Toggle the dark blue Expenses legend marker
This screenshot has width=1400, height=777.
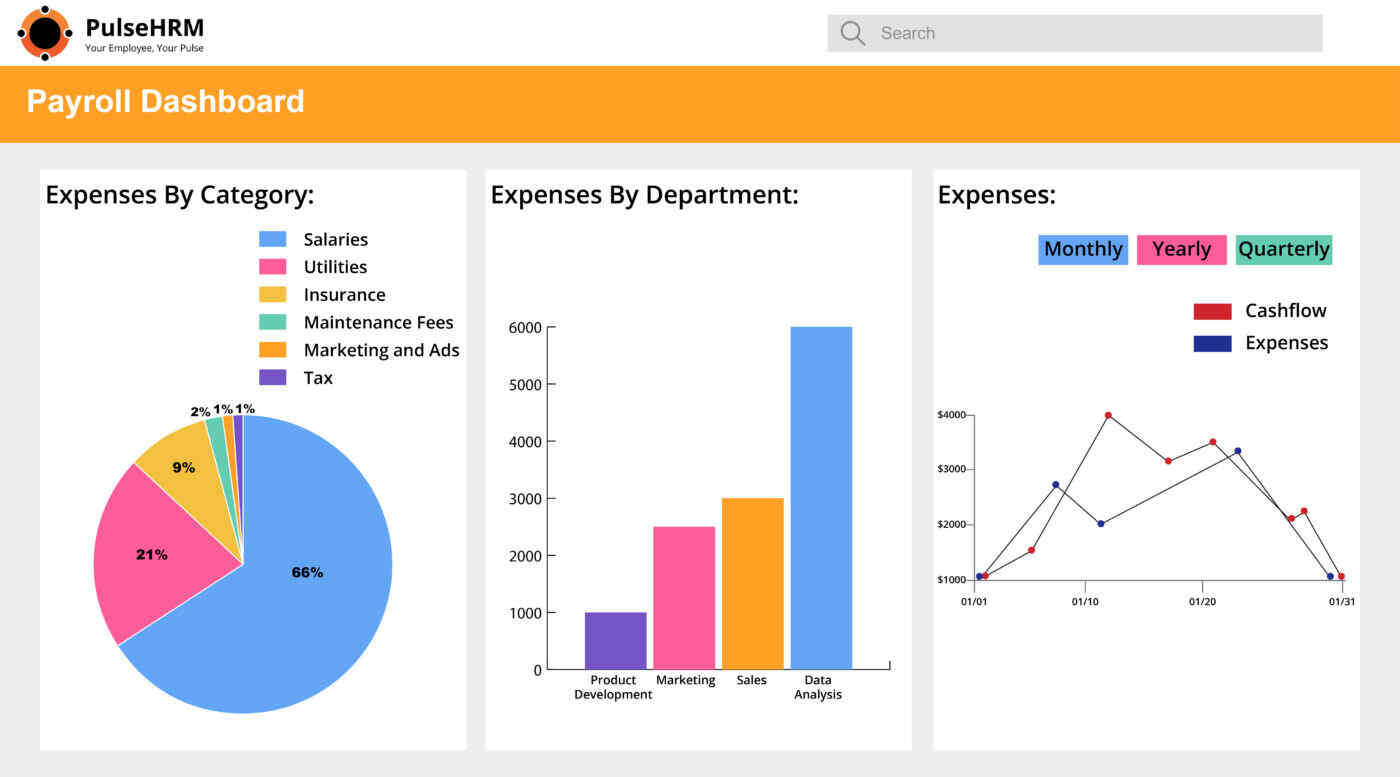1212,343
